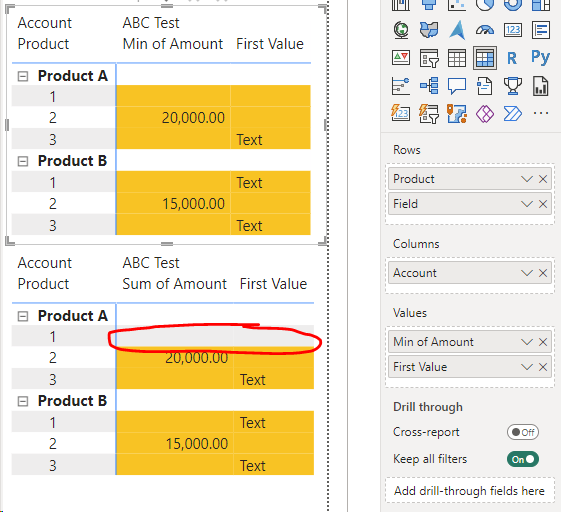
Task: Open dropdown arrow for Product in Rows
Action: (x=527, y=179)
